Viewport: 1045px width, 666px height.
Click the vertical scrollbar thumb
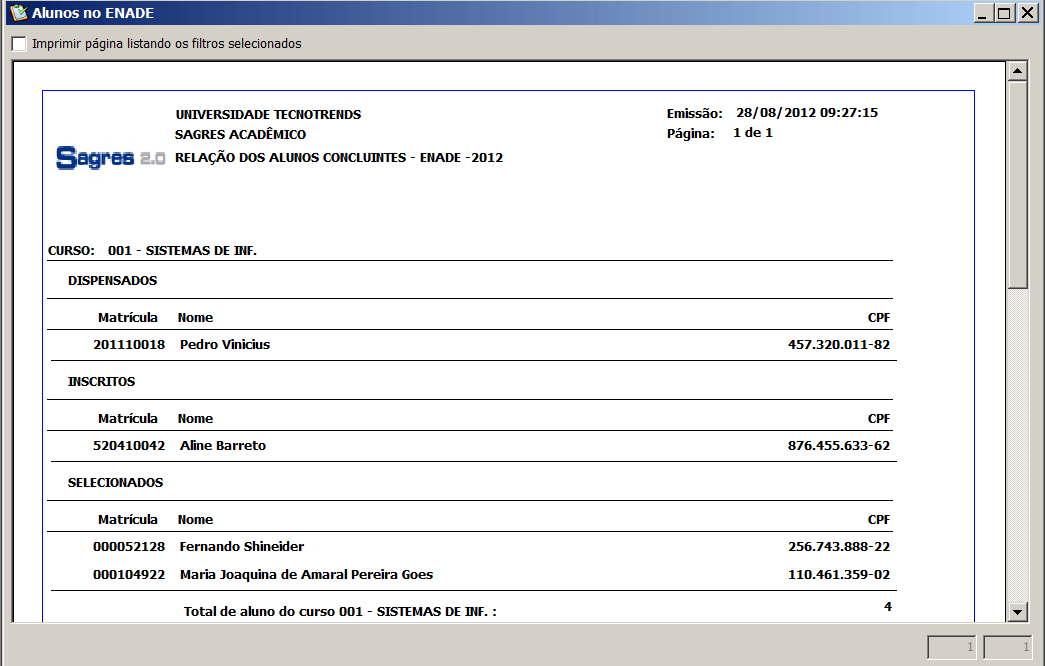coord(1018,185)
